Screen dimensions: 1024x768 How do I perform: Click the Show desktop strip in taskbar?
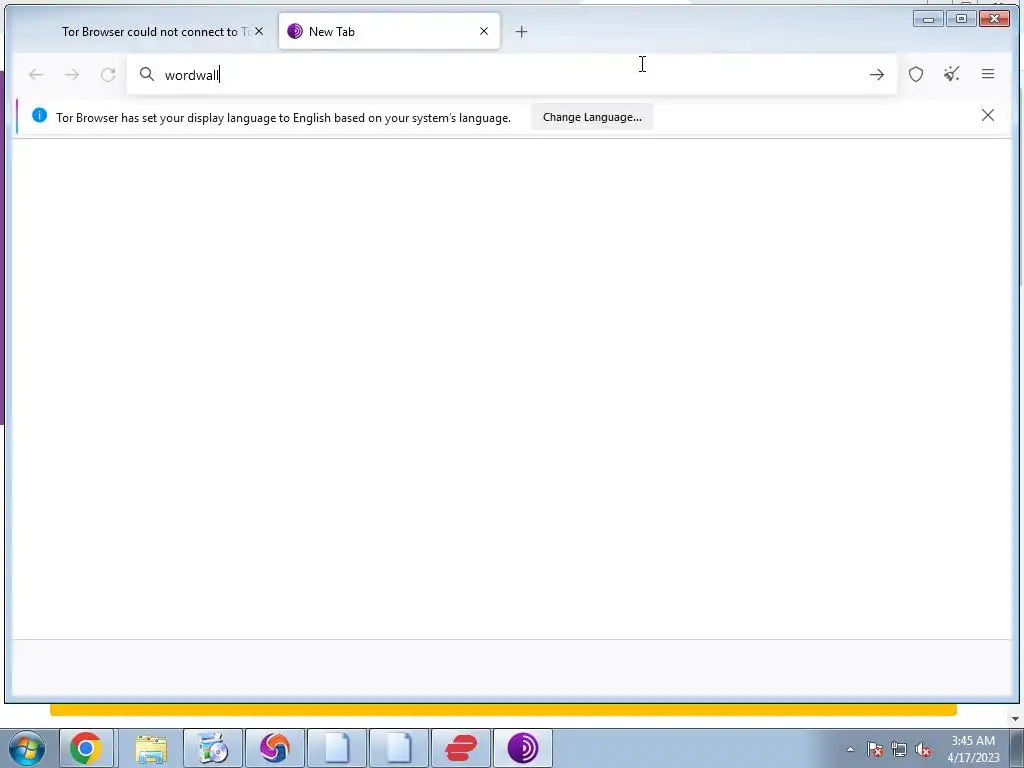pyautogui.click(x=1018, y=748)
